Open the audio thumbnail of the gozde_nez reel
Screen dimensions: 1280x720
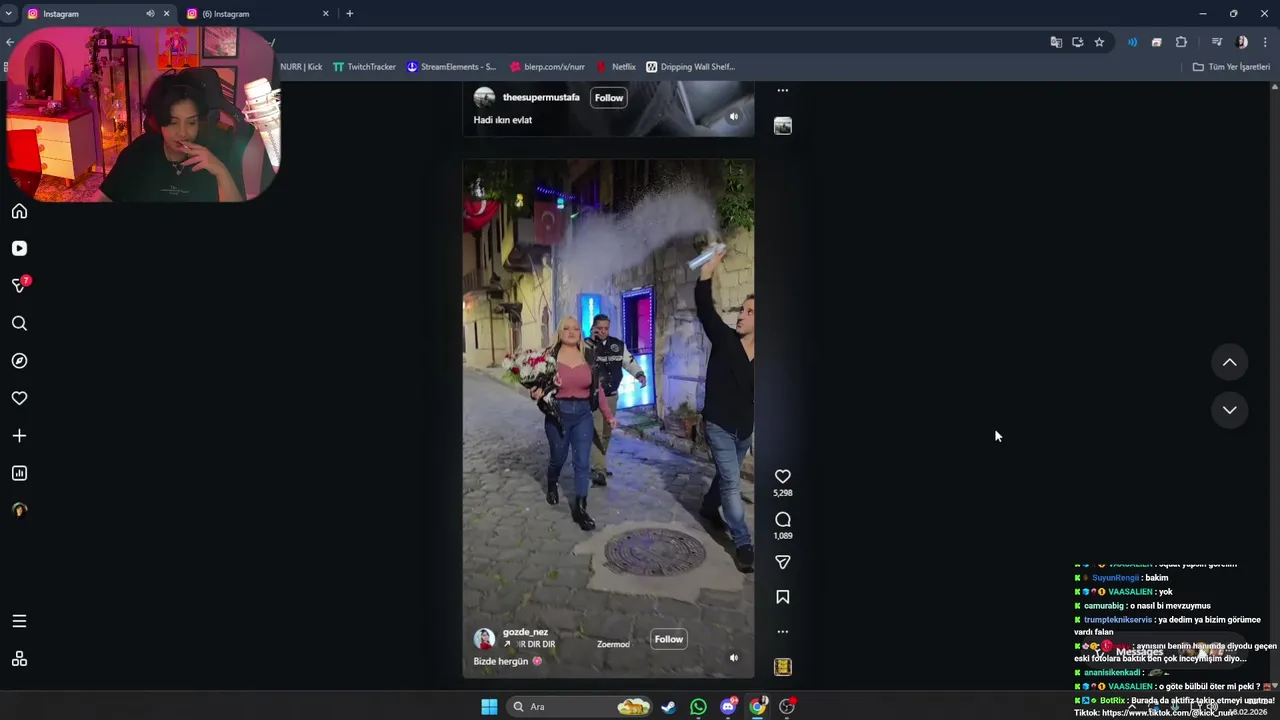(783, 666)
